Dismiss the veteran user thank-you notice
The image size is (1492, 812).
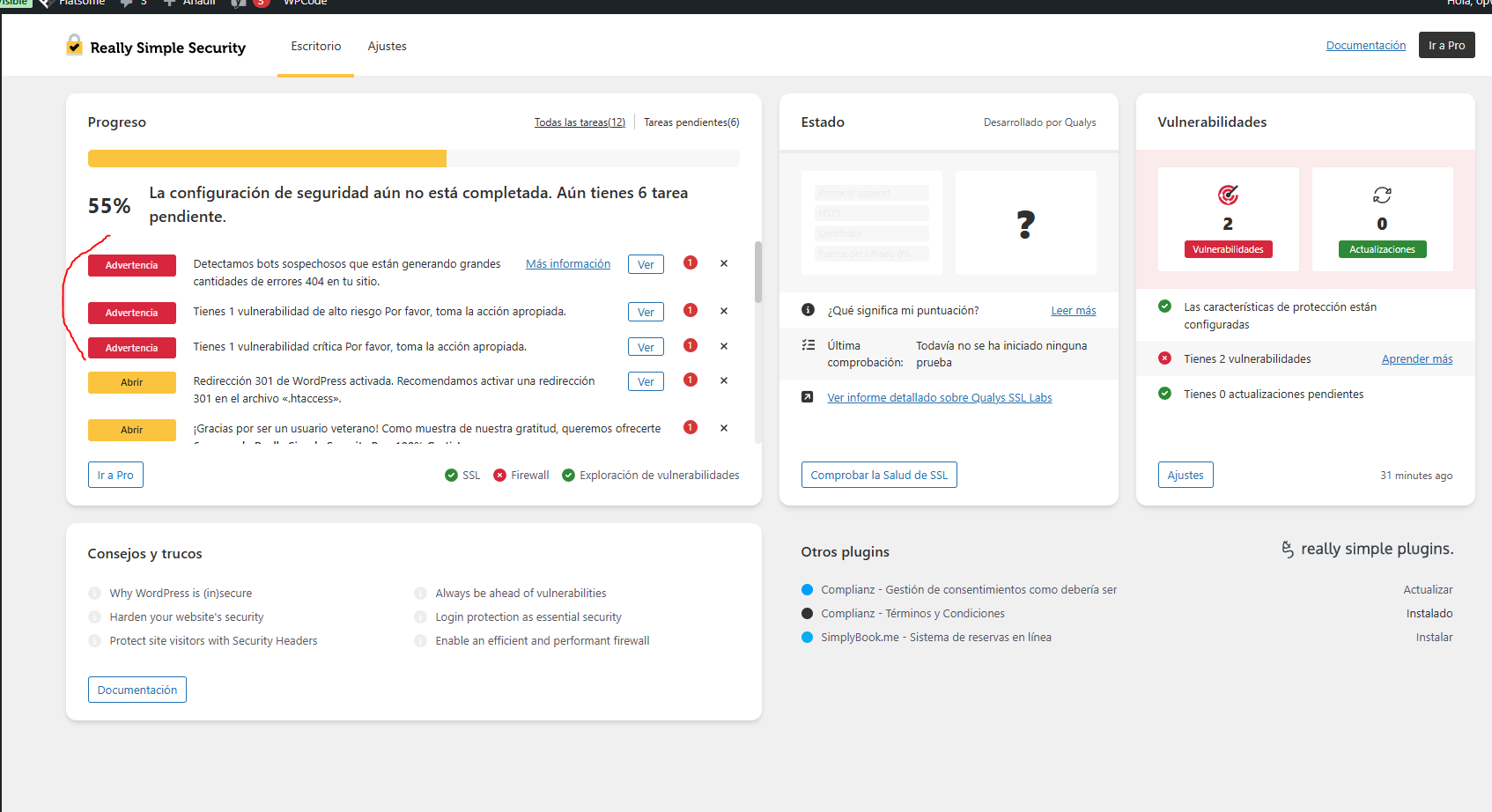click(x=724, y=428)
